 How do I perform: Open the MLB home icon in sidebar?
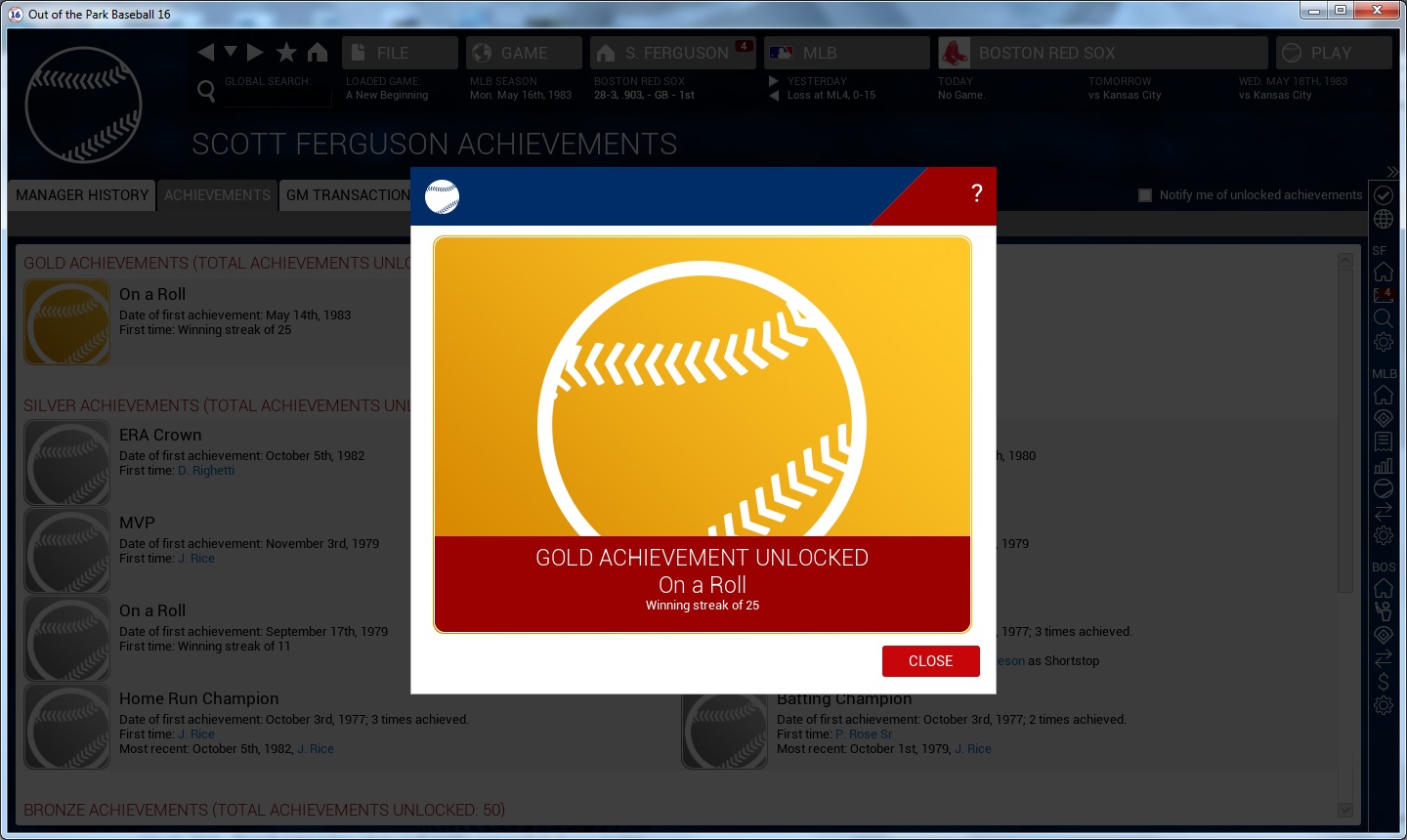tap(1384, 395)
